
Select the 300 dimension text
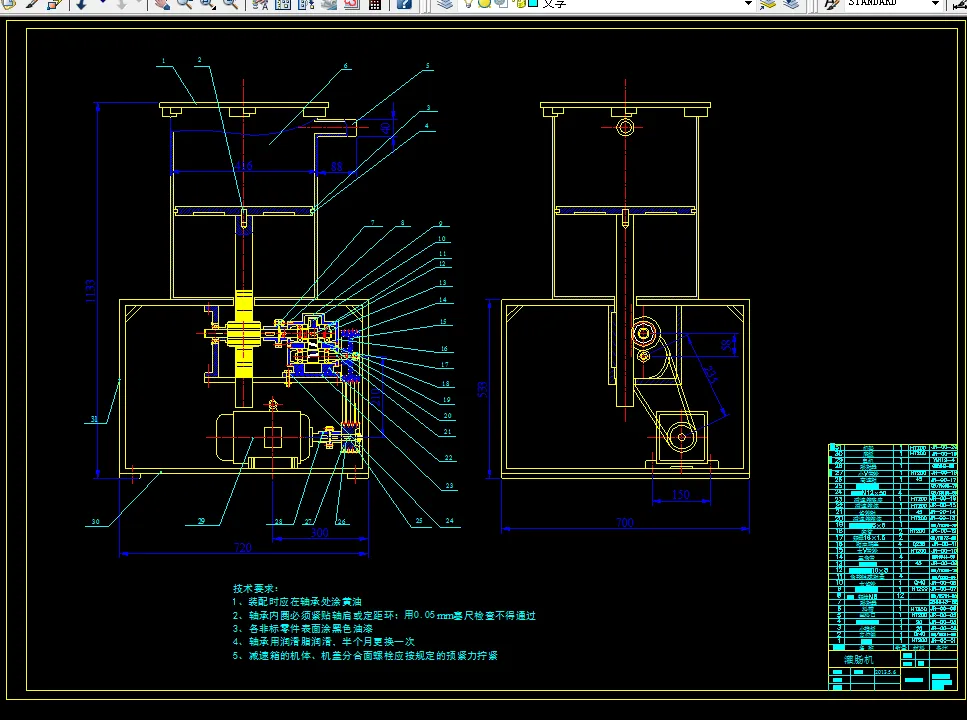coord(319,532)
